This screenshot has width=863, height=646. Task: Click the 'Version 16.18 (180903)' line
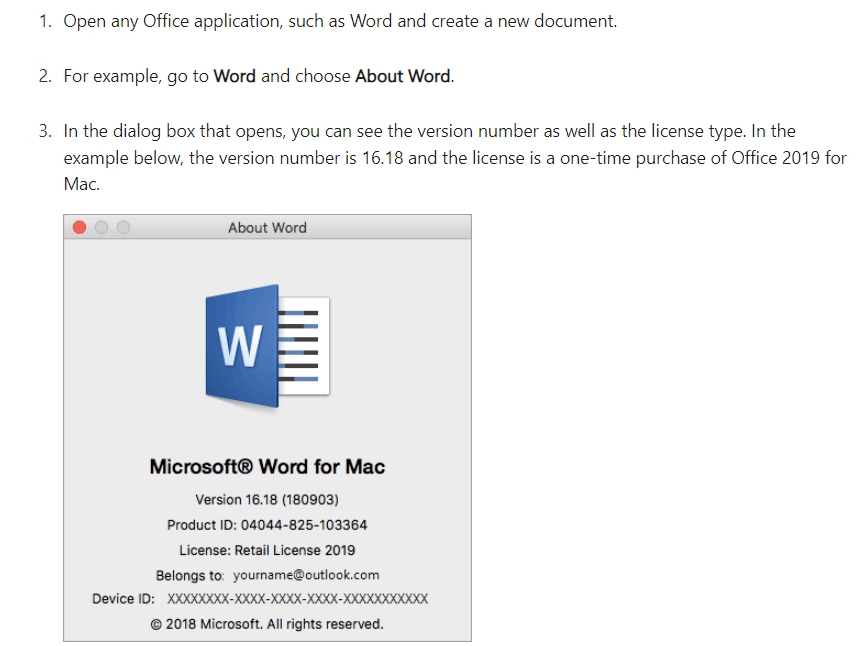268,500
